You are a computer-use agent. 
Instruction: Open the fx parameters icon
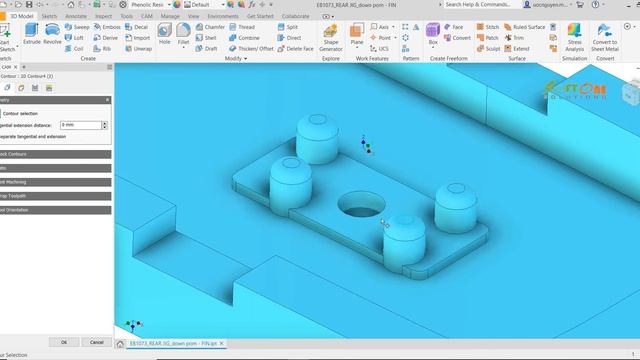(251, 4)
